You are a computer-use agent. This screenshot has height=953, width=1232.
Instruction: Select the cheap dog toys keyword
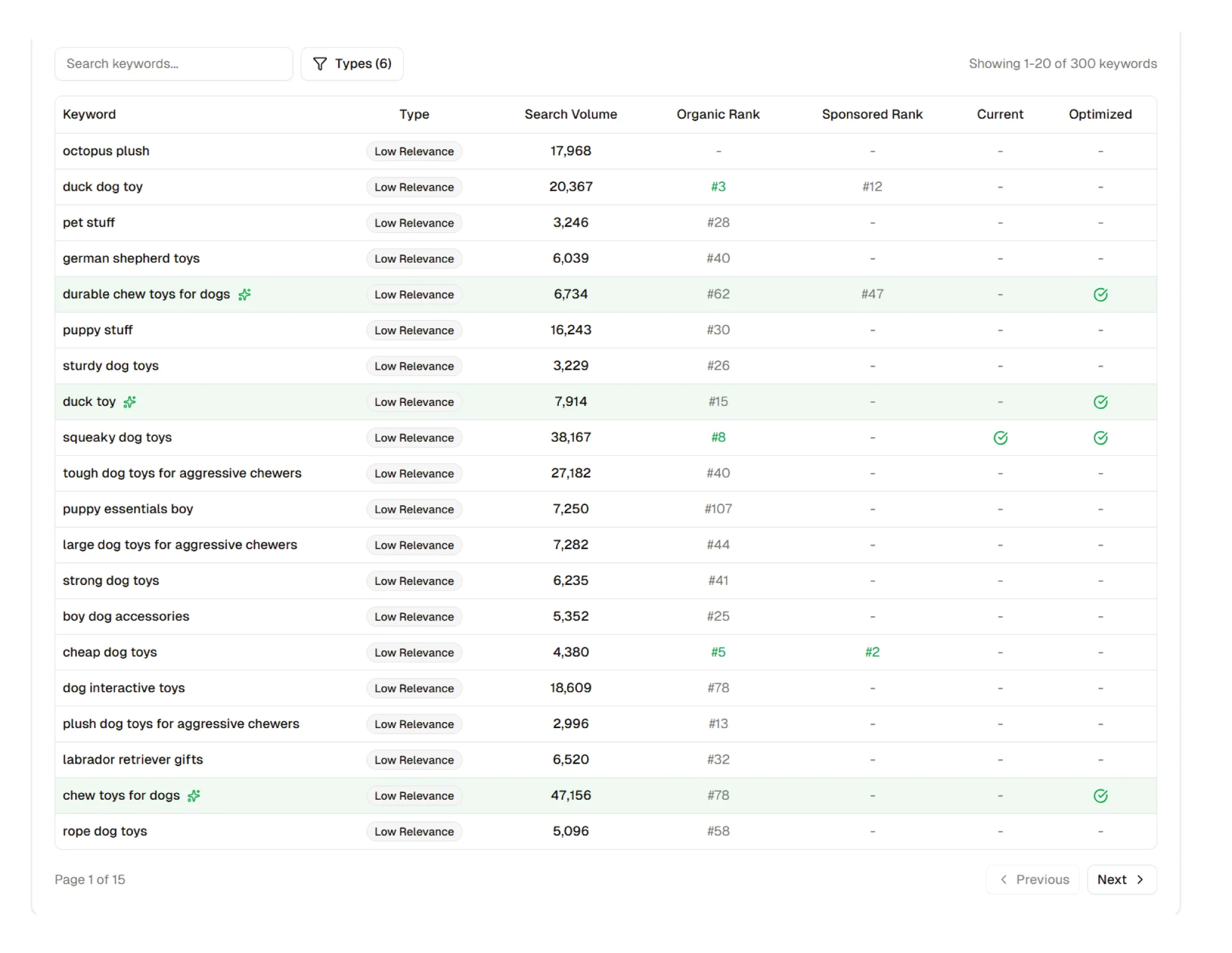109,652
